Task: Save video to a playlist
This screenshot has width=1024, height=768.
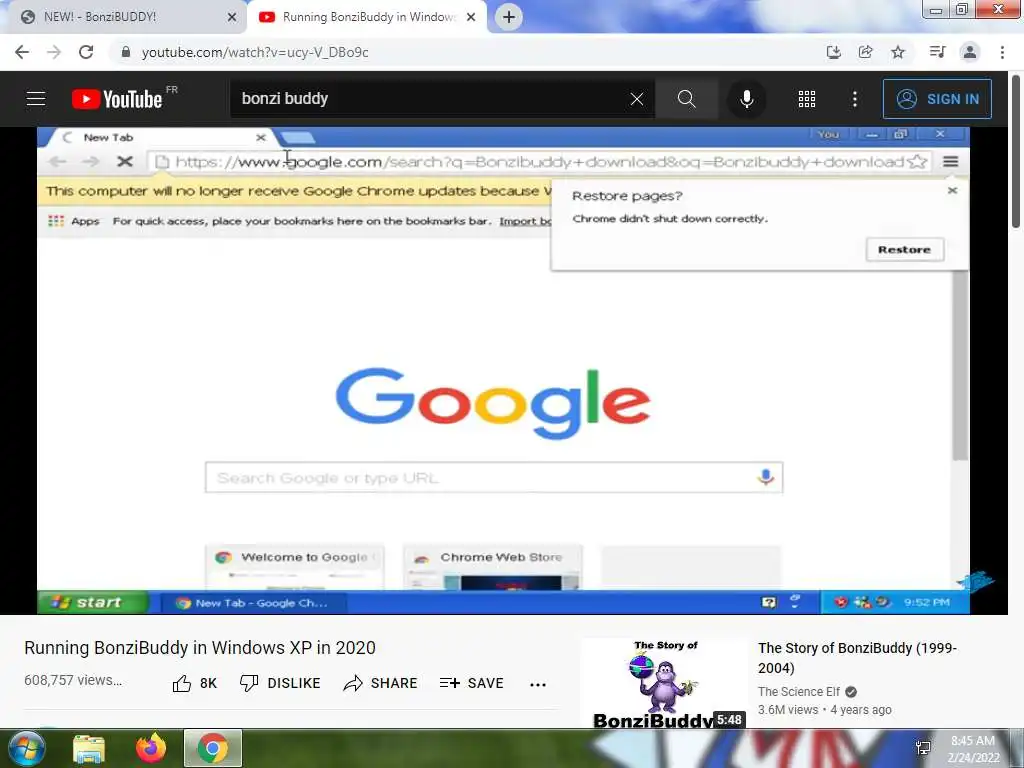Action: coord(472,683)
